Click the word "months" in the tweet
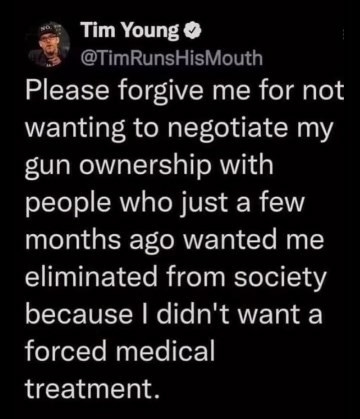Image resolution: width=360 pixels, height=419 pixels. point(72,241)
